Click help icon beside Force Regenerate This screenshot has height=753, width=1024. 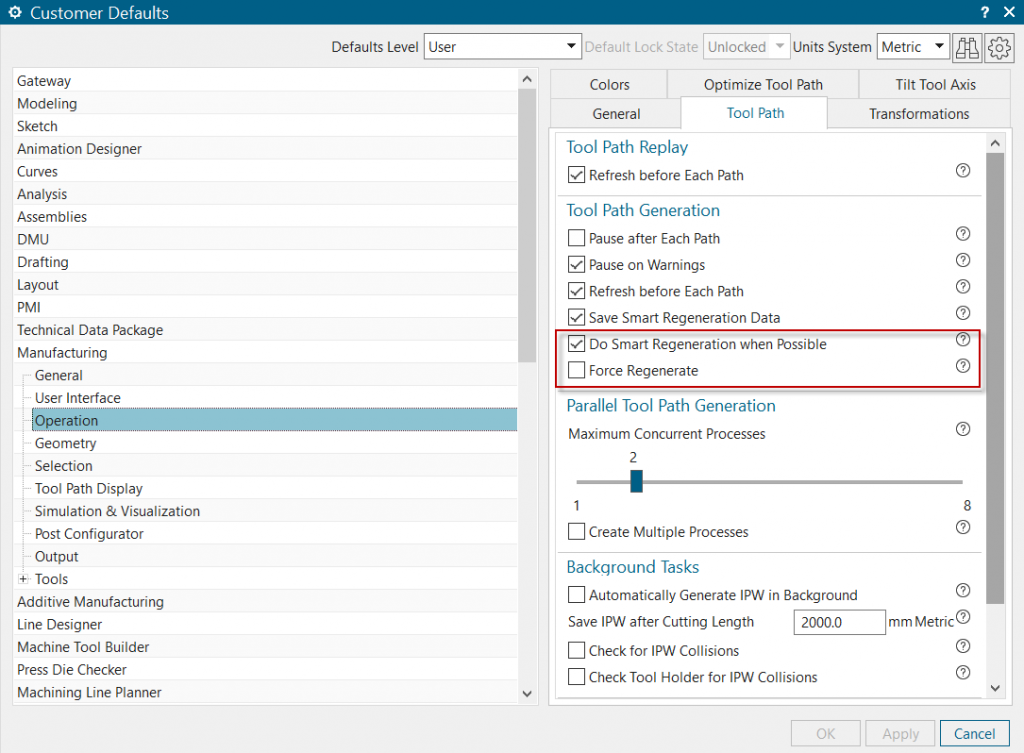963,366
